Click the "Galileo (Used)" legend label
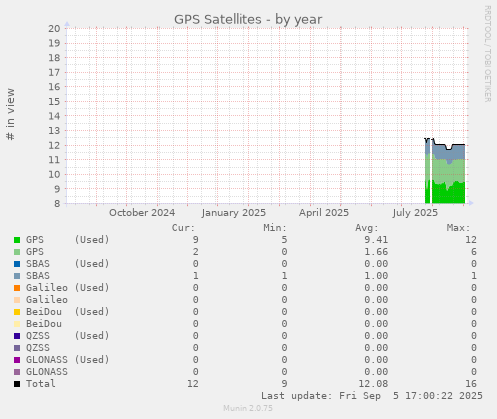Viewport: 497px width, 419px height. tap(68, 288)
